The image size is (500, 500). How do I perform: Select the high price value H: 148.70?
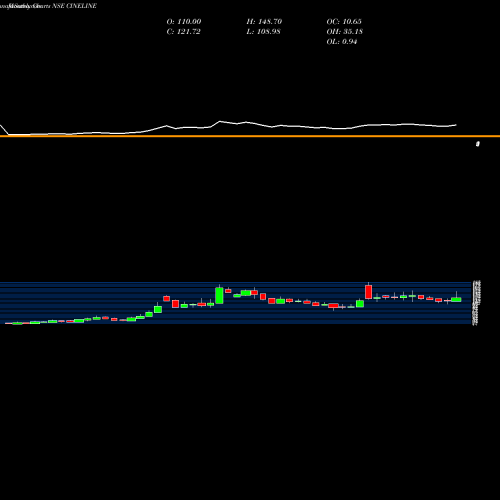tap(264, 22)
